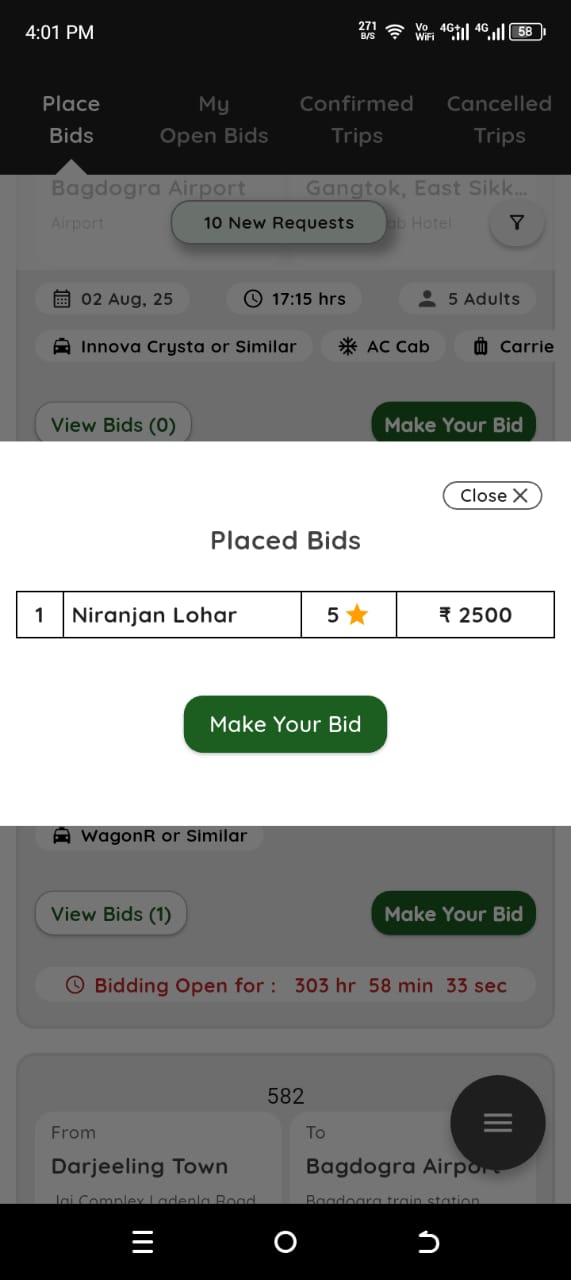Tap the luggage Carrier icon
Viewport: 571px width, 1280px height.
tap(481, 347)
